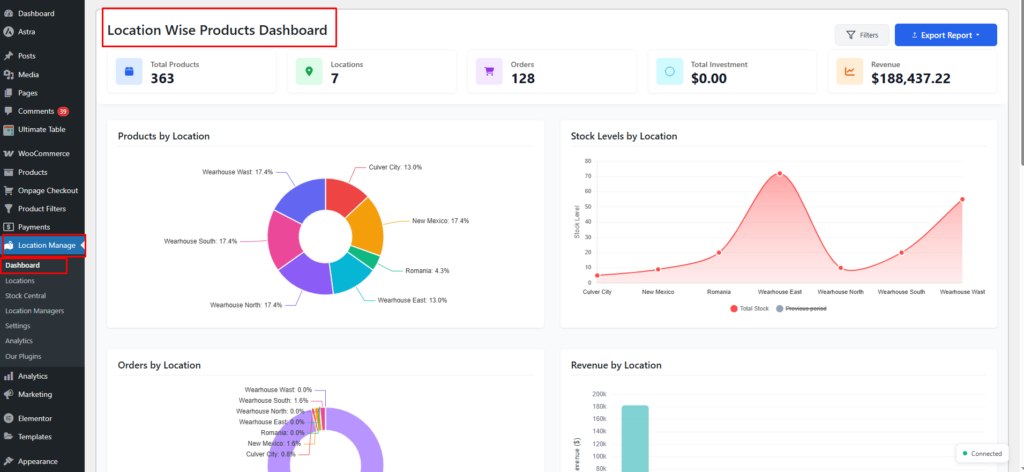This screenshot has width=1024, height=472.
Task: Toggle Total Stock legend in chart
Action: (x=751, y=309)
